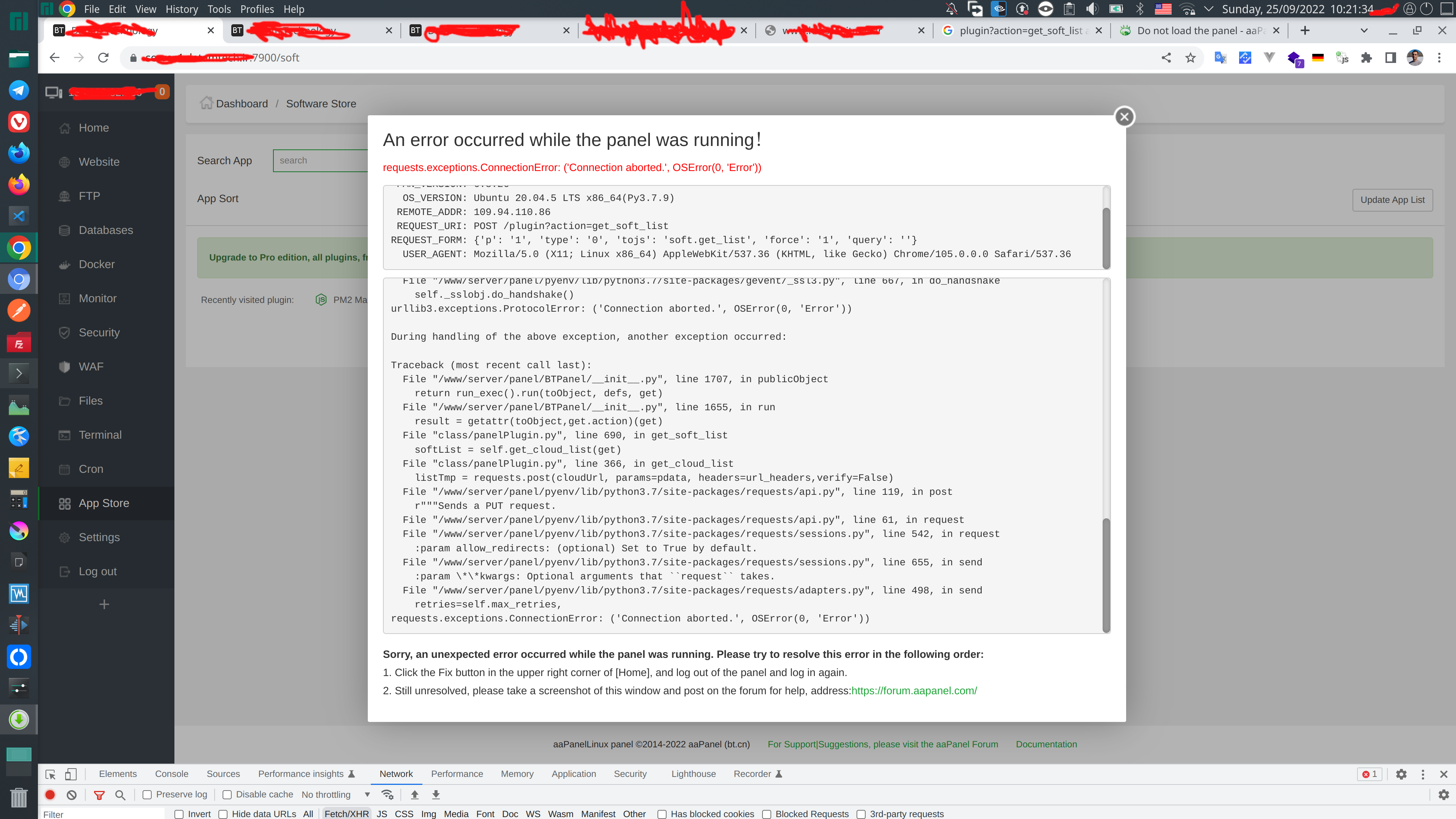This screenshot has width=1456, height=819.
Task: Switch to the Application DevTools tab
Action: (x=574, y=774)
